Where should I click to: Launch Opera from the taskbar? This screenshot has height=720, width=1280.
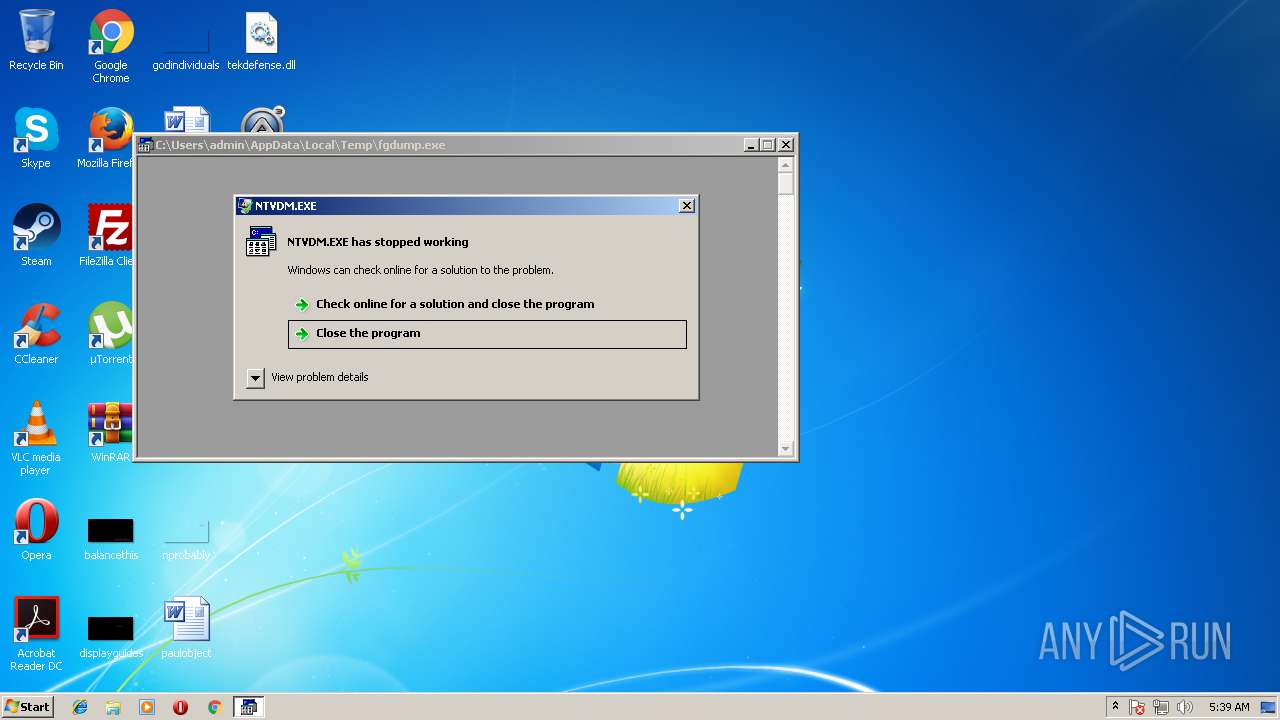[180, 707]
